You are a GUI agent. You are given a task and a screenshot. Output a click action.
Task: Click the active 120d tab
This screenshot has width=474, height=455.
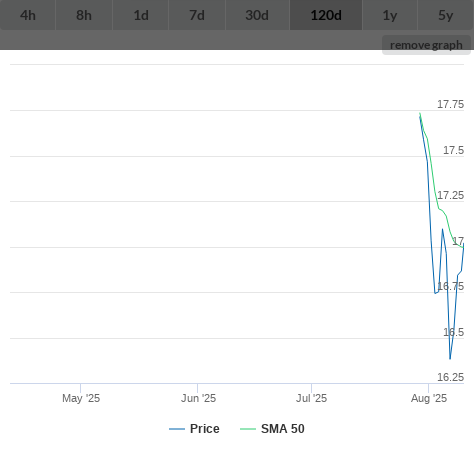(326, 15)
